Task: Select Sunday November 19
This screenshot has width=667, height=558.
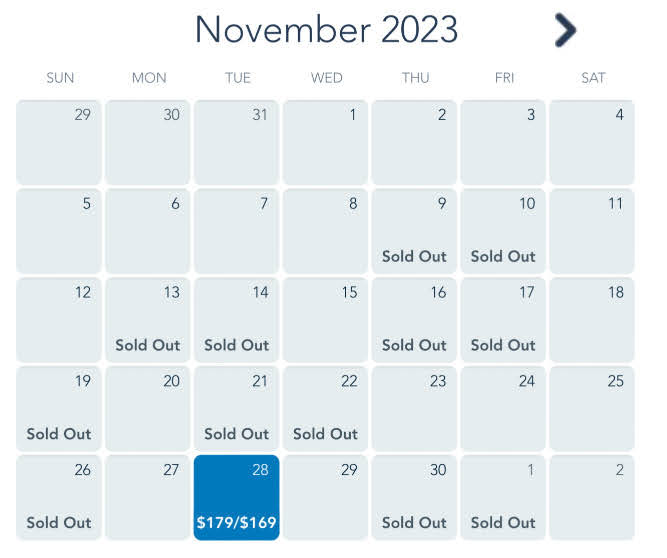Action: click(x=59, y=409)
